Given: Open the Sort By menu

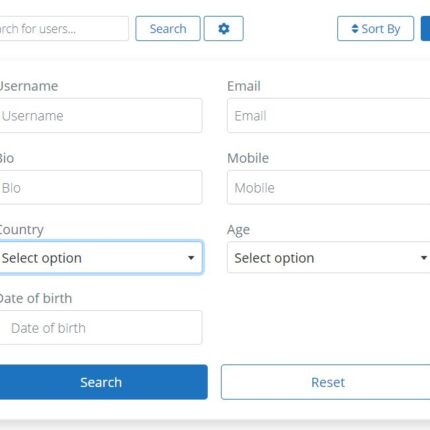Looking at the screenshot, I should (x=376, y=29).
